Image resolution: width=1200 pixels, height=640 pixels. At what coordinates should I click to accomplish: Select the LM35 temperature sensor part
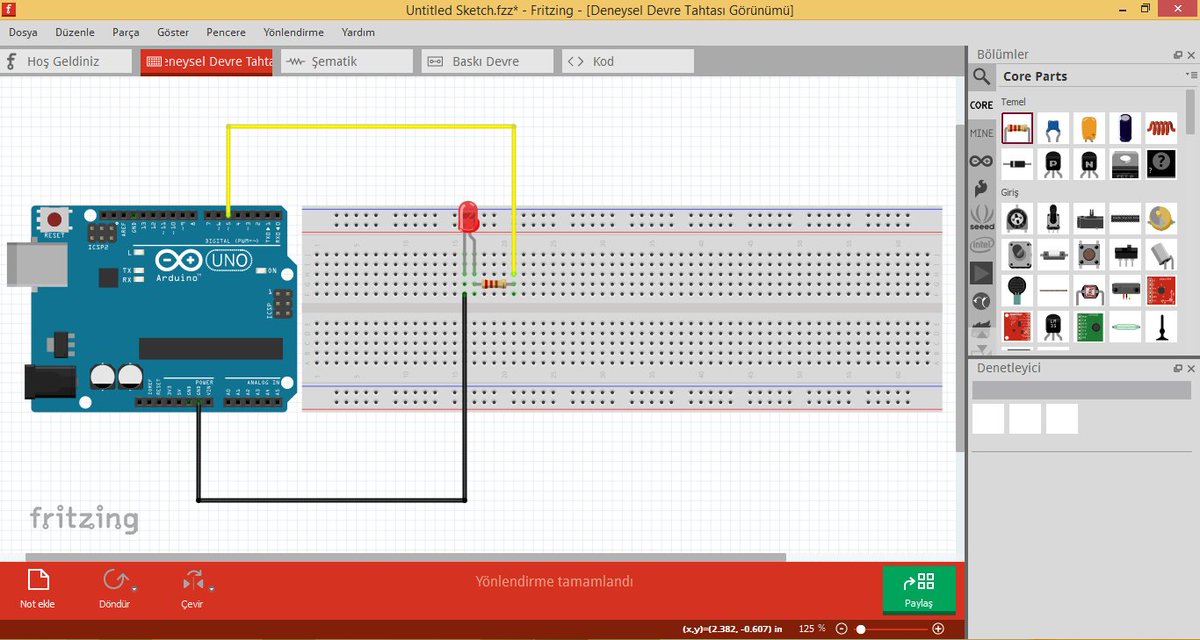click(x=1053, y=326)
